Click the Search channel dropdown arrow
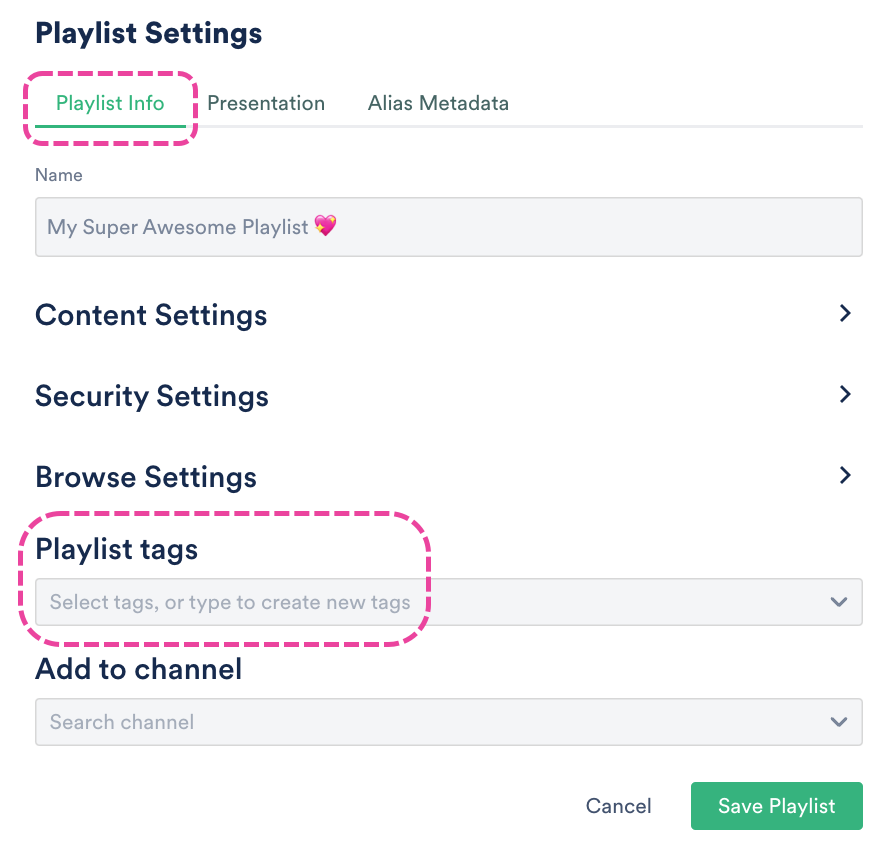This screenshot has height=858, width=895. (x=838, y=722)
